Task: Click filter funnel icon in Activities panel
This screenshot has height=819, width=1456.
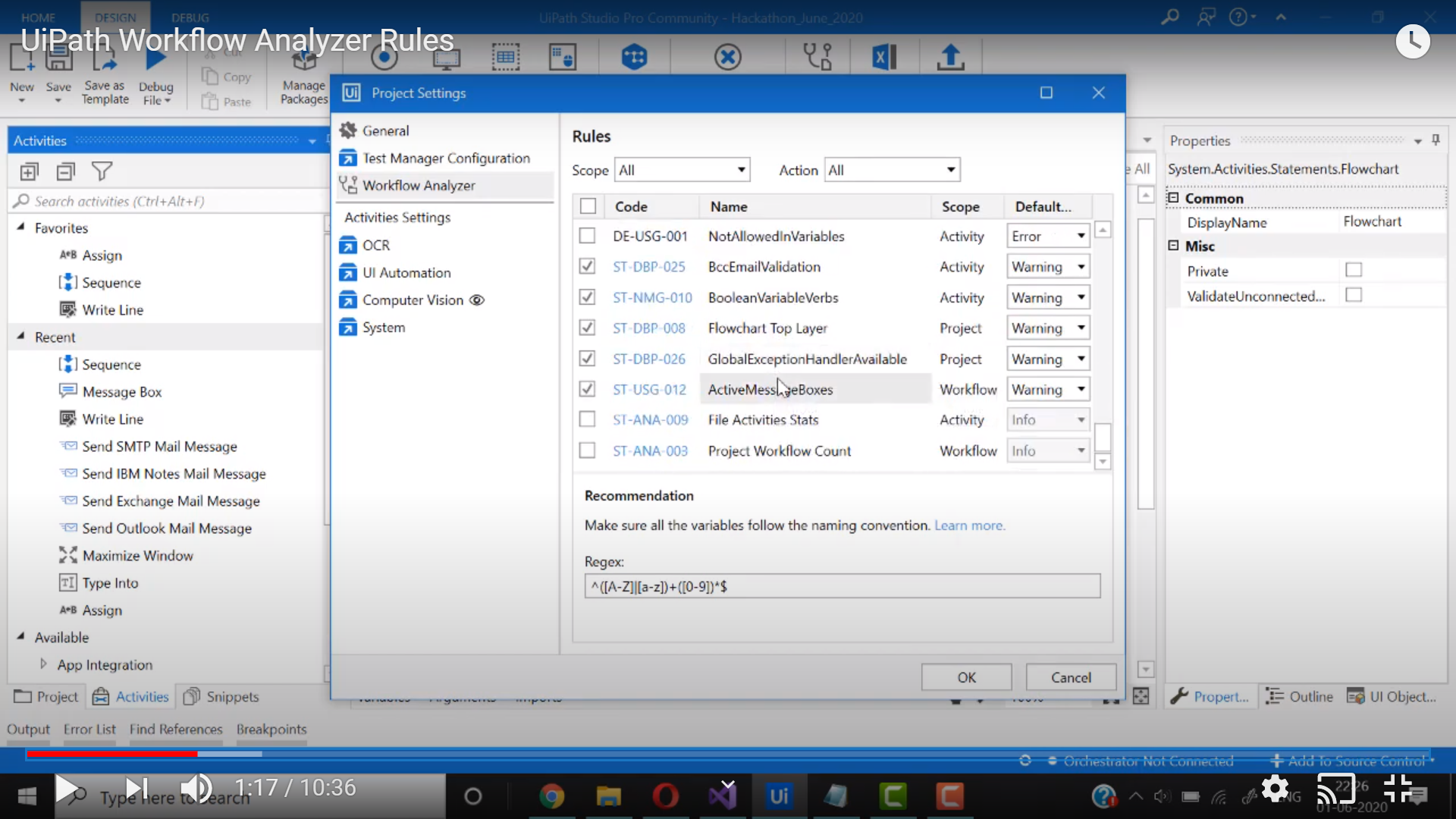Action: click(102, 172)
